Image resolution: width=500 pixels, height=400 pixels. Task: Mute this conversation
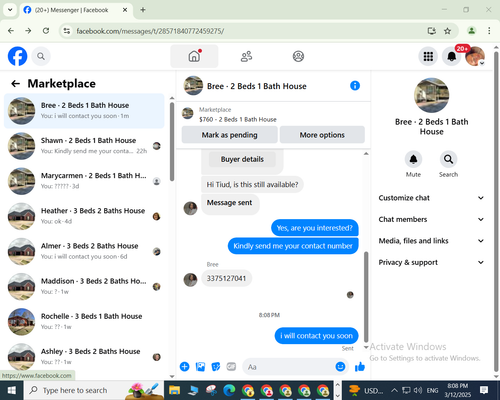point(413,159)
